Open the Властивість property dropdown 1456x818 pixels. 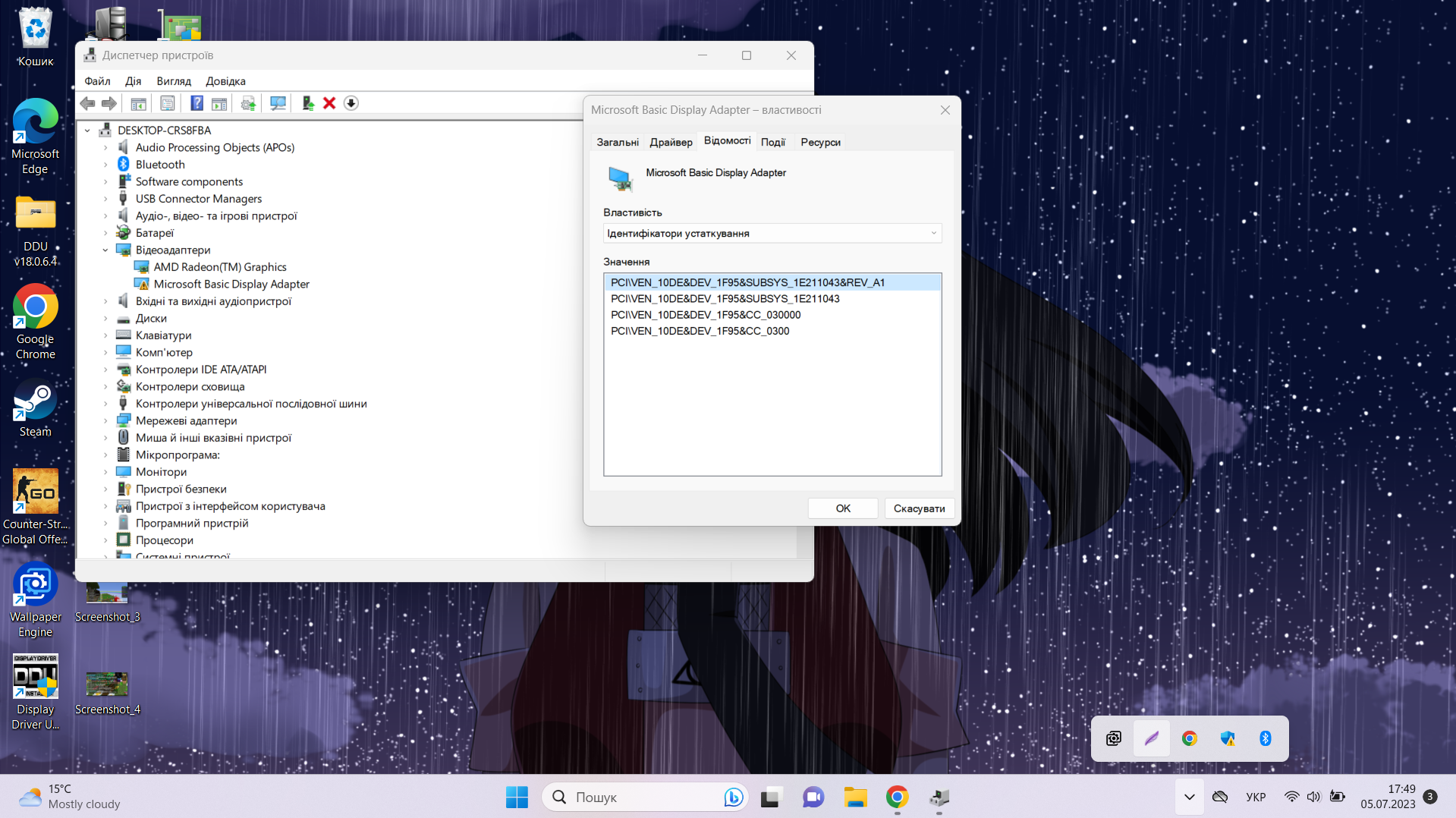coord(772,234)
